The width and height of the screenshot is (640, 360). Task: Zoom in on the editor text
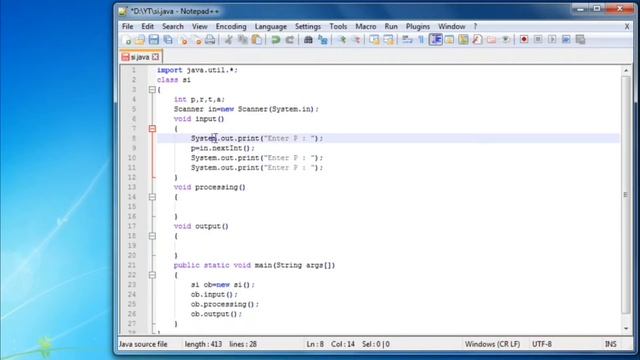pos(342,40)
